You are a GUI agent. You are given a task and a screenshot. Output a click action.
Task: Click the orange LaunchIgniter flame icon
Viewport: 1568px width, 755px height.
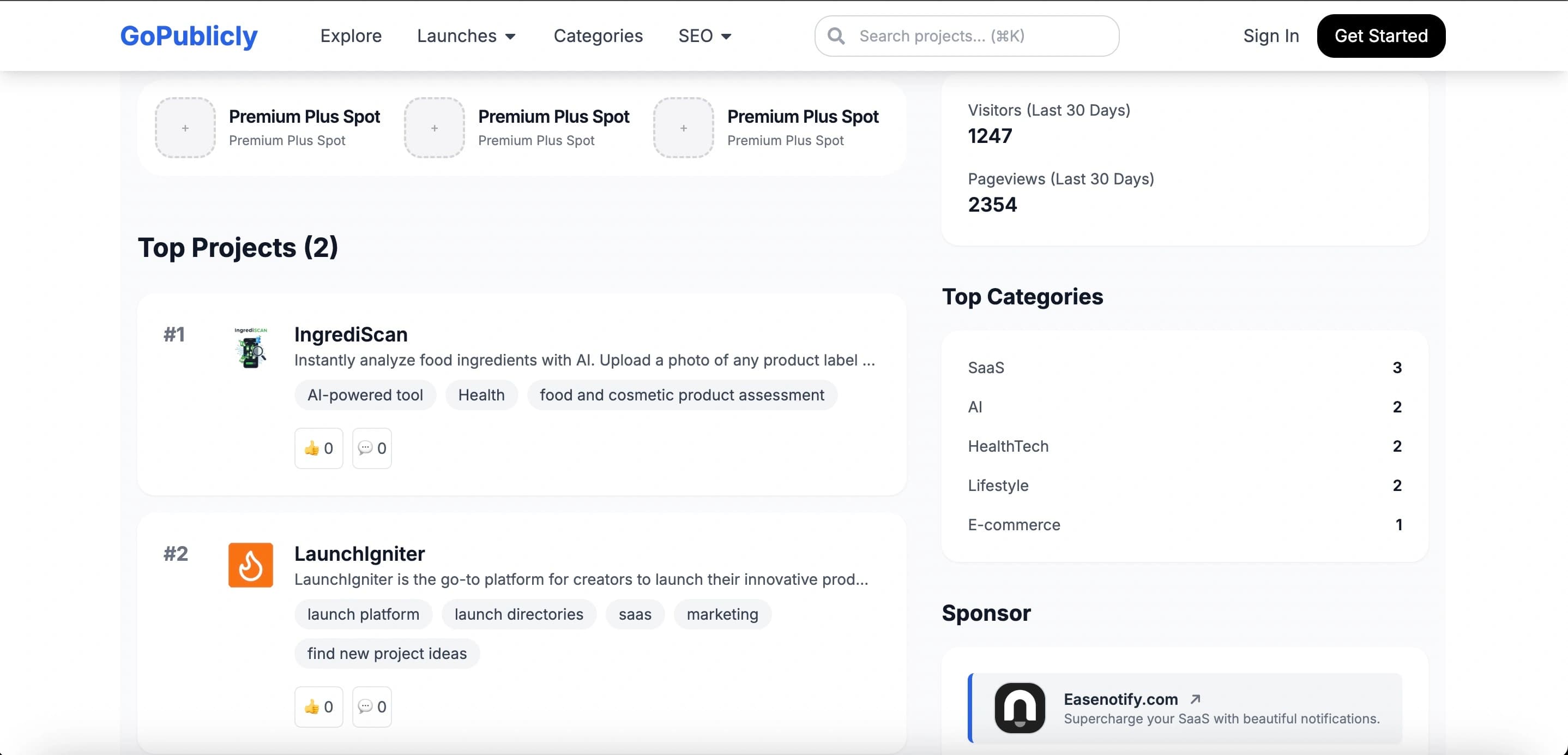(250, 565)
